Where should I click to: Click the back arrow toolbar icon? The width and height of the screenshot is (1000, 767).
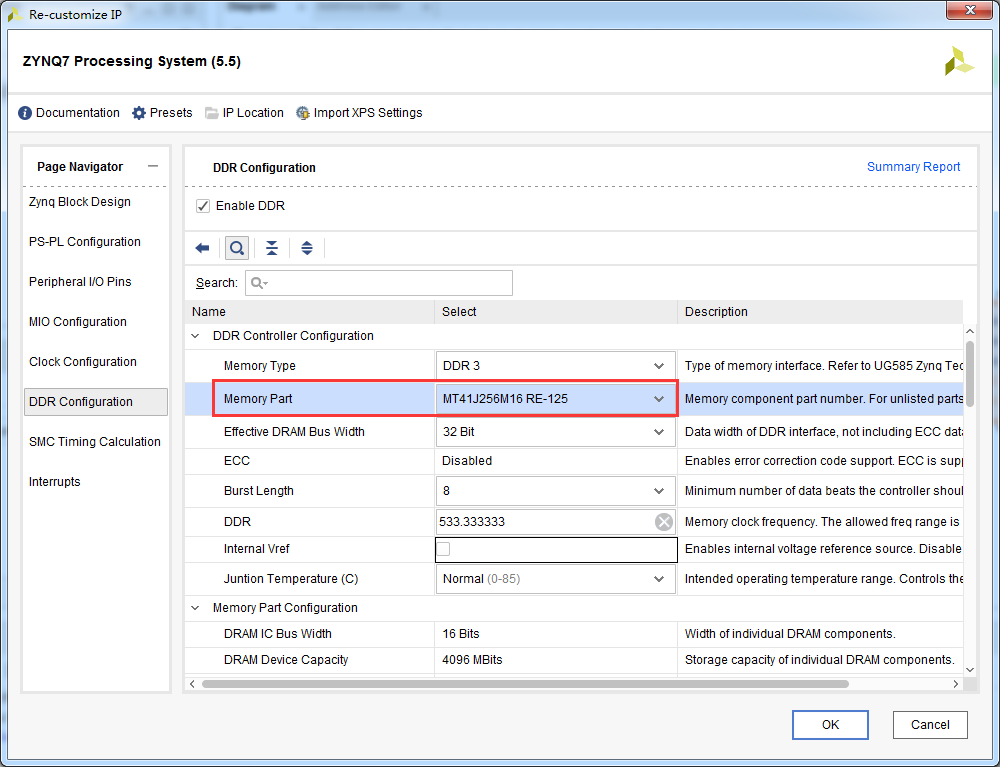[x=202, y=248]
